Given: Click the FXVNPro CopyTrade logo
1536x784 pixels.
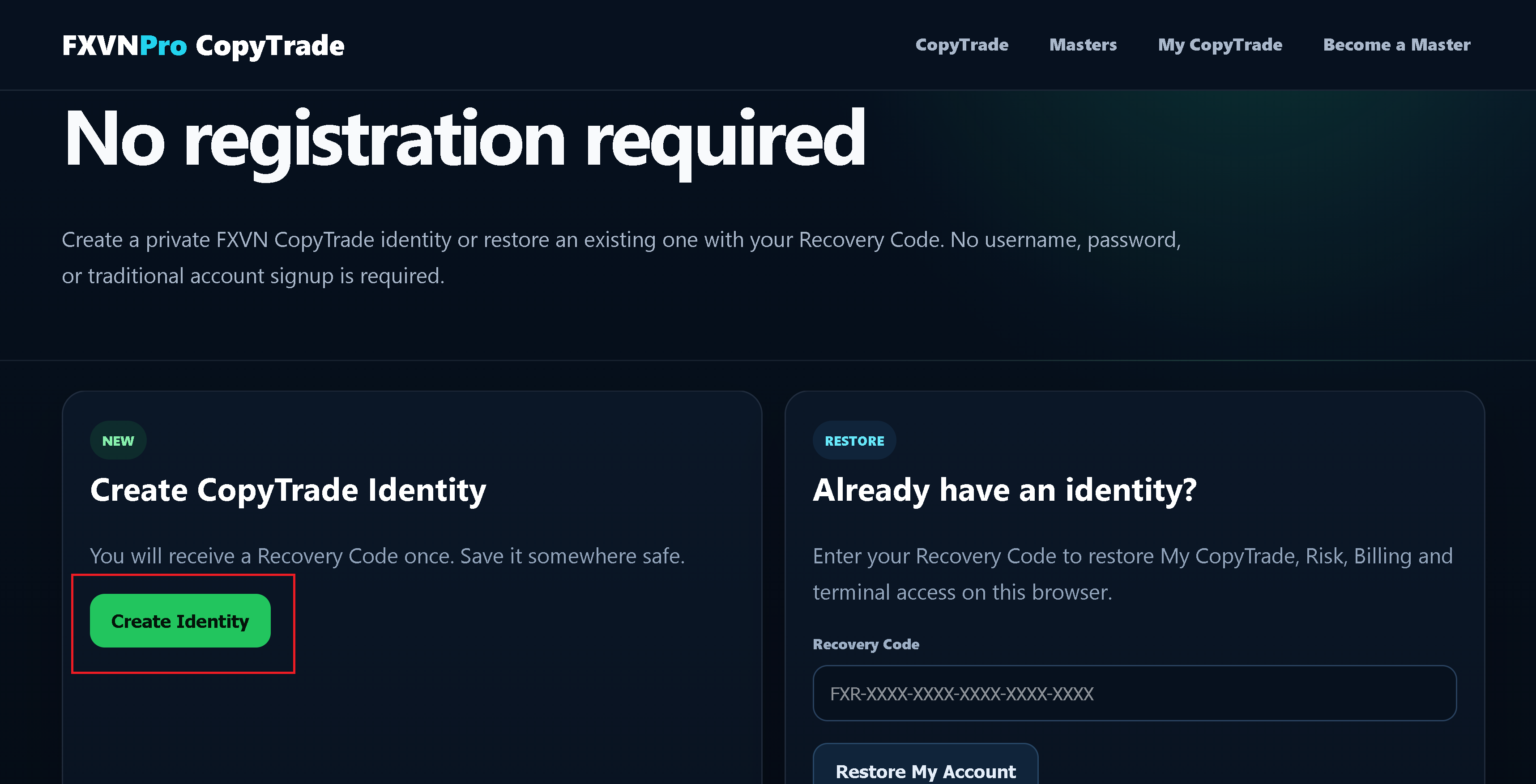Looking at the screenshot, I should coord(203,46).
